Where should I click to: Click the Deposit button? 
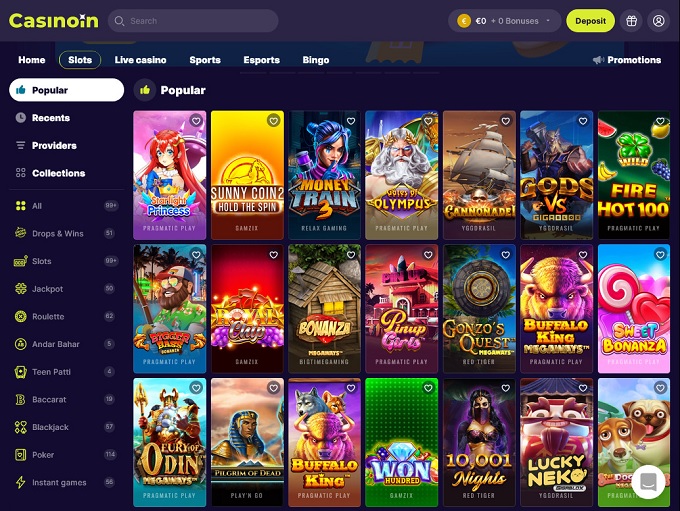point(590,21)
